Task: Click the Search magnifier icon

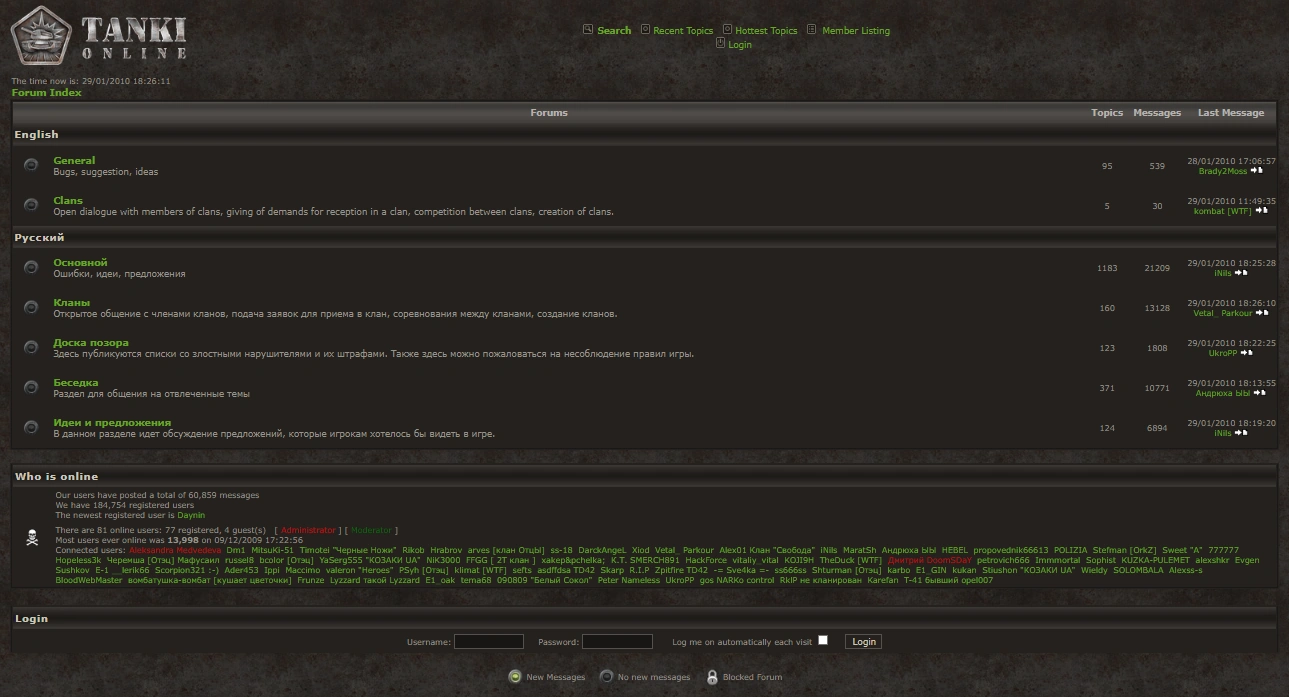Action: tap(588, 29)
